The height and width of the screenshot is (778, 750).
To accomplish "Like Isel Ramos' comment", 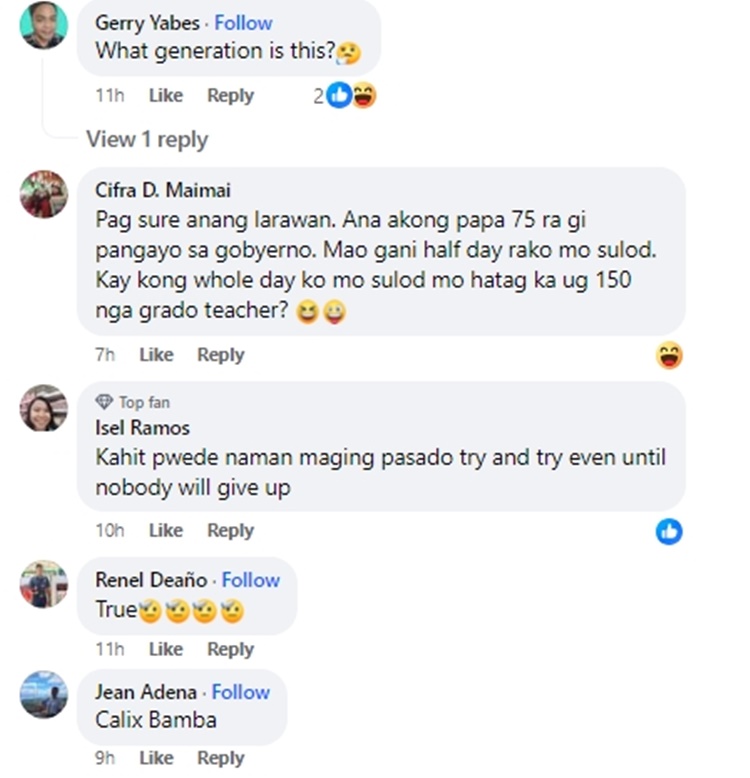I will coord(165,531).
